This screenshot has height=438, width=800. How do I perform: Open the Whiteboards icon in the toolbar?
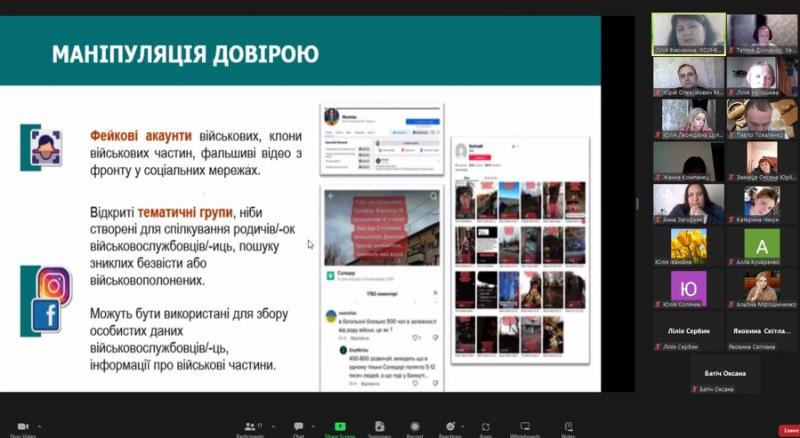[525, 426]
